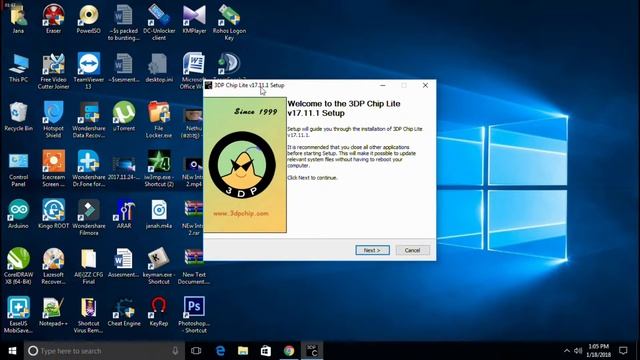Select the Arduino desktop icon
Image resolution: width=640 pixels, height=360 pixels.
coord(18,213)
